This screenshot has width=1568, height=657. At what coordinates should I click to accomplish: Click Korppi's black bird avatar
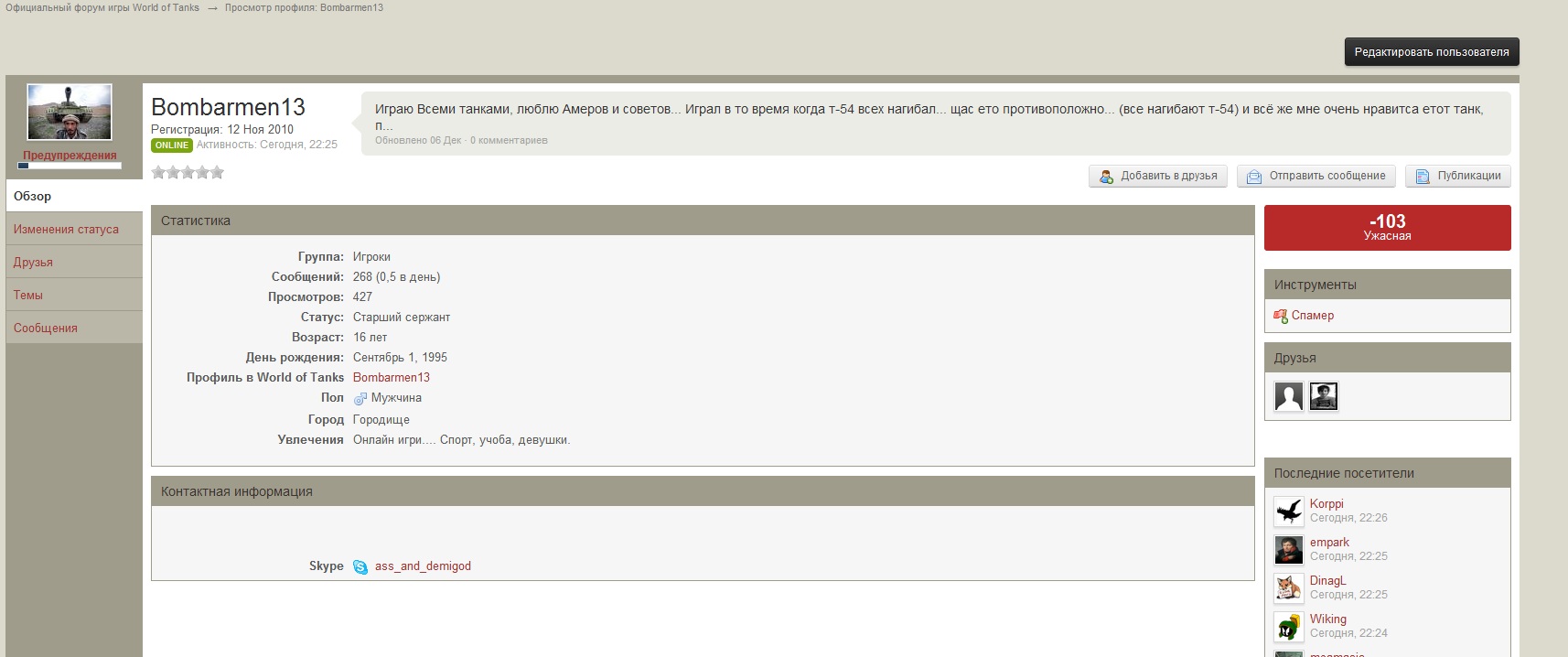click(x=1289, y=512)
